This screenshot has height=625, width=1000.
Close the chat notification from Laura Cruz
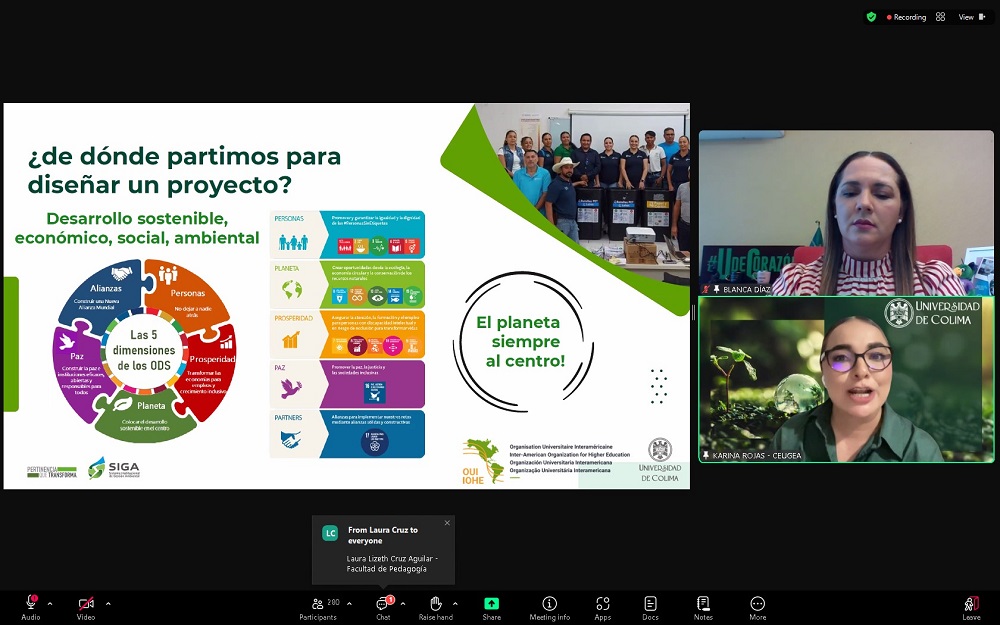(447, 523)
